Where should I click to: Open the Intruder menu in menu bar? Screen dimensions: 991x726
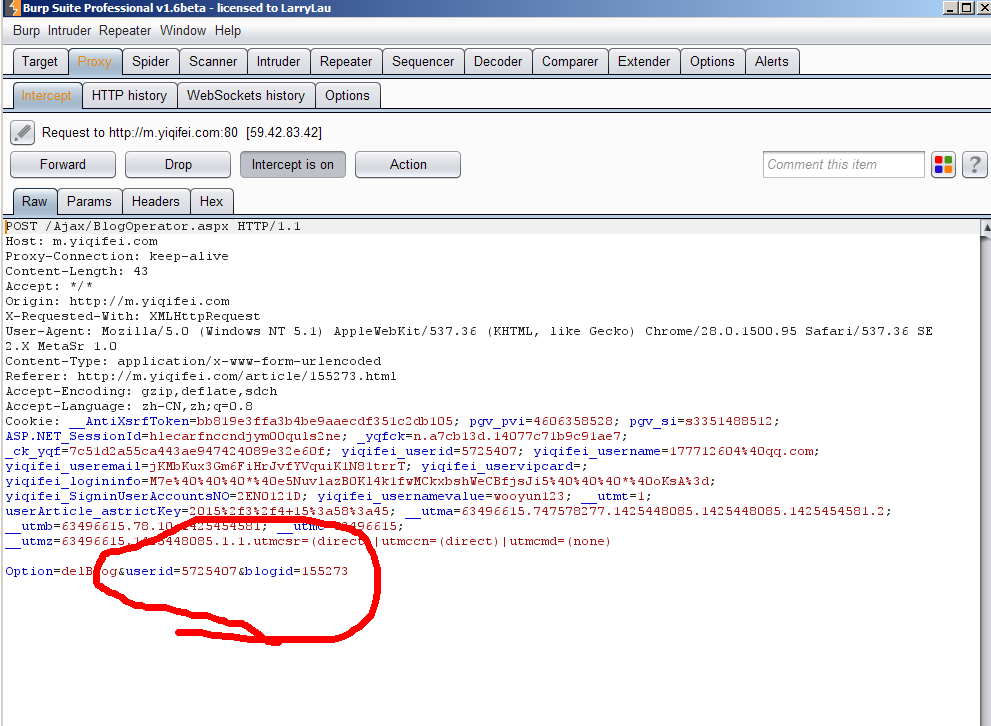[70, 30]
